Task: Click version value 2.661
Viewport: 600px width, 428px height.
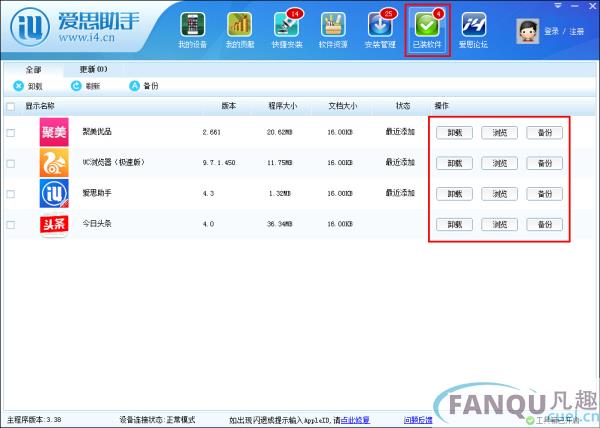Action: pos(212,132)
